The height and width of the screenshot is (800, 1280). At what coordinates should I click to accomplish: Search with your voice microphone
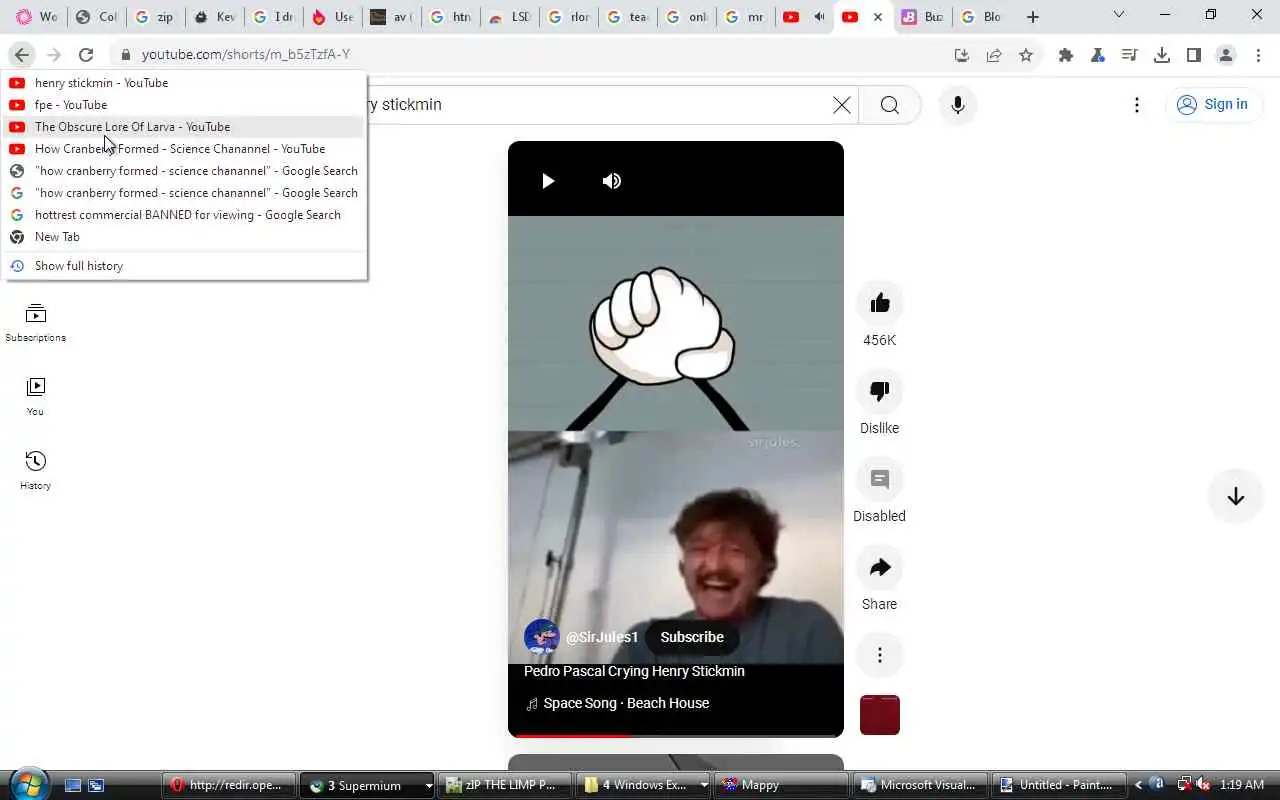958,105
